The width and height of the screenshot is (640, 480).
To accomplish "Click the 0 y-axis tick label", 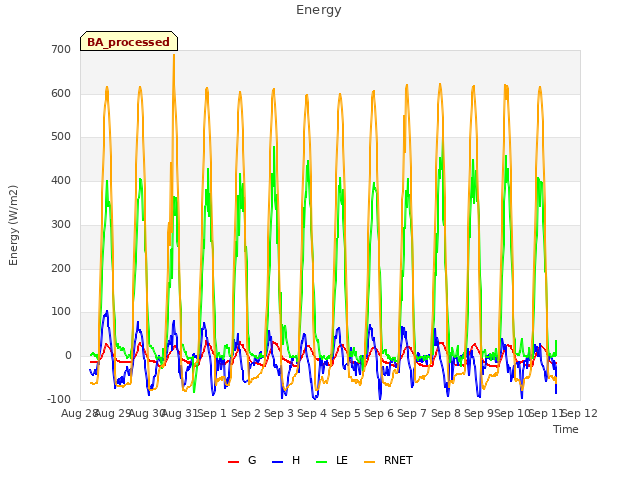I will pos(68,356).
